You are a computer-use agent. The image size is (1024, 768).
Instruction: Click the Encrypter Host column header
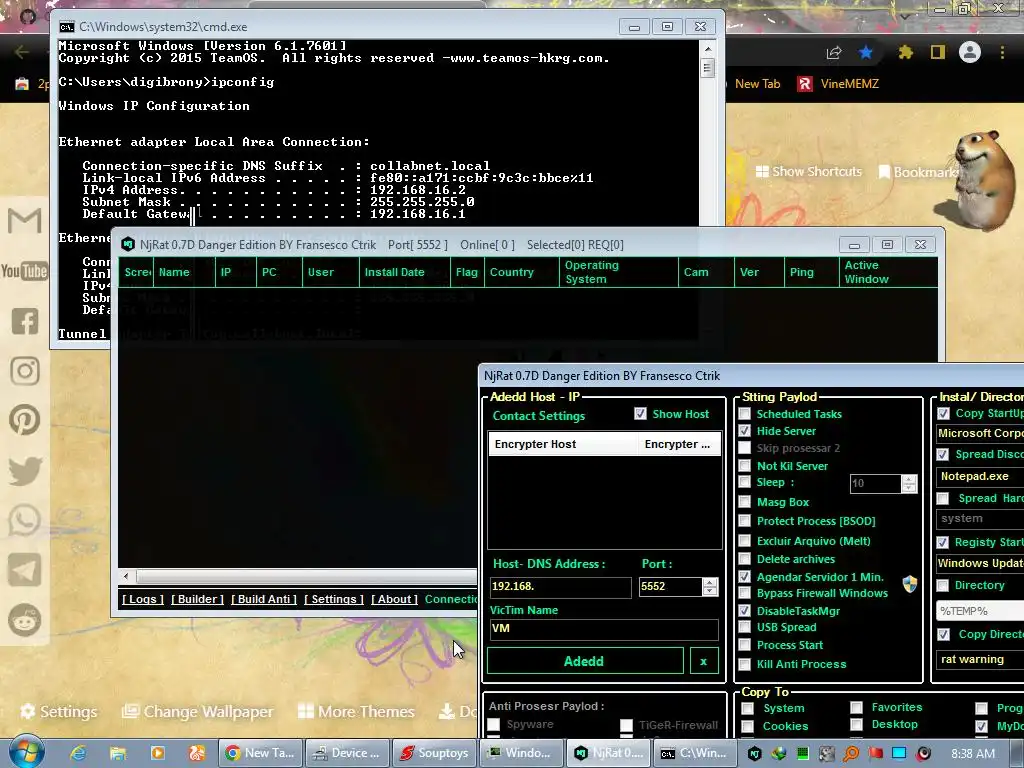click(563, 444)
